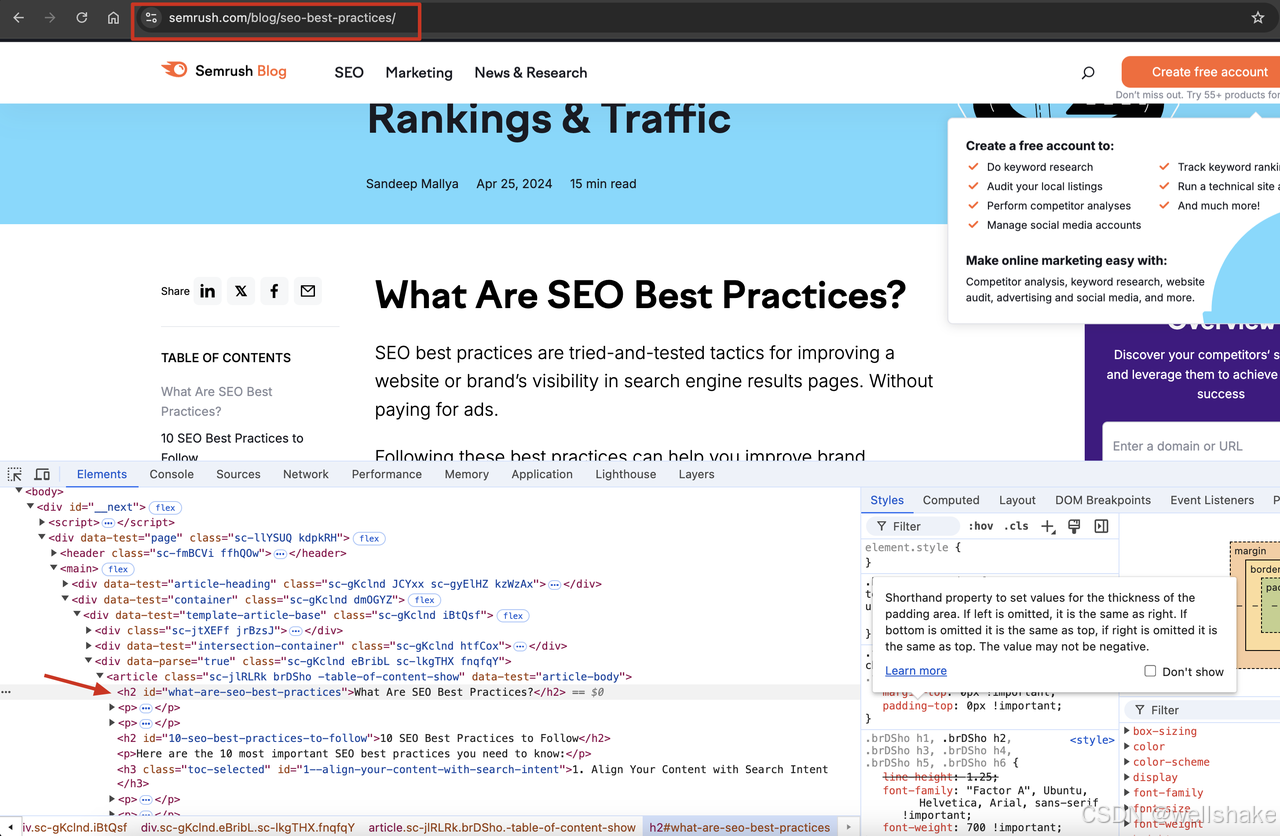Switch to the Sources tab

[x=238, y=474]
